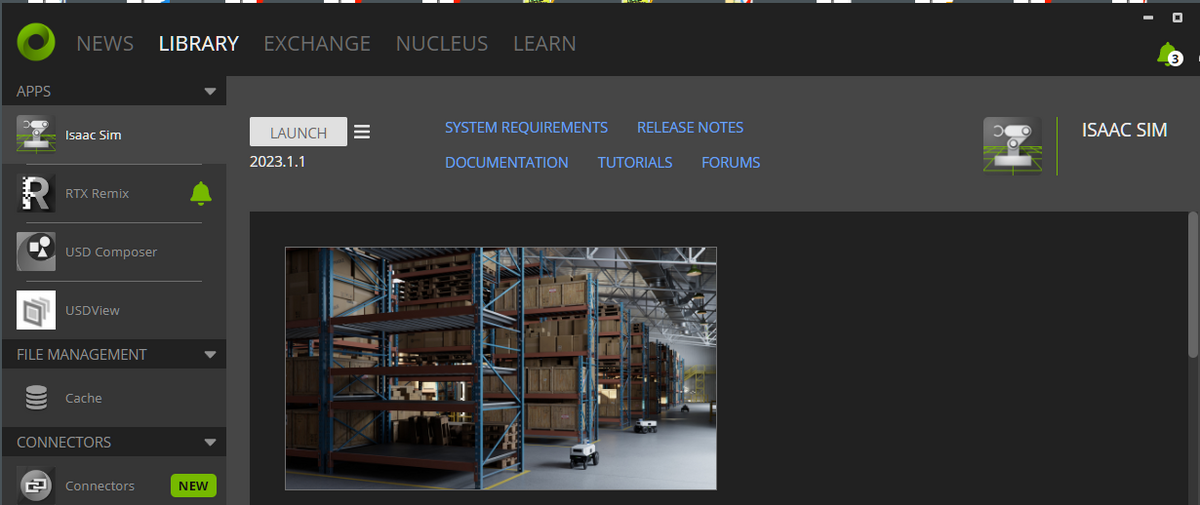This screenshot has width=1200, height=505.
Task: Click the vertical scrollbar of the content area
Action: [x=1192, y=284]
